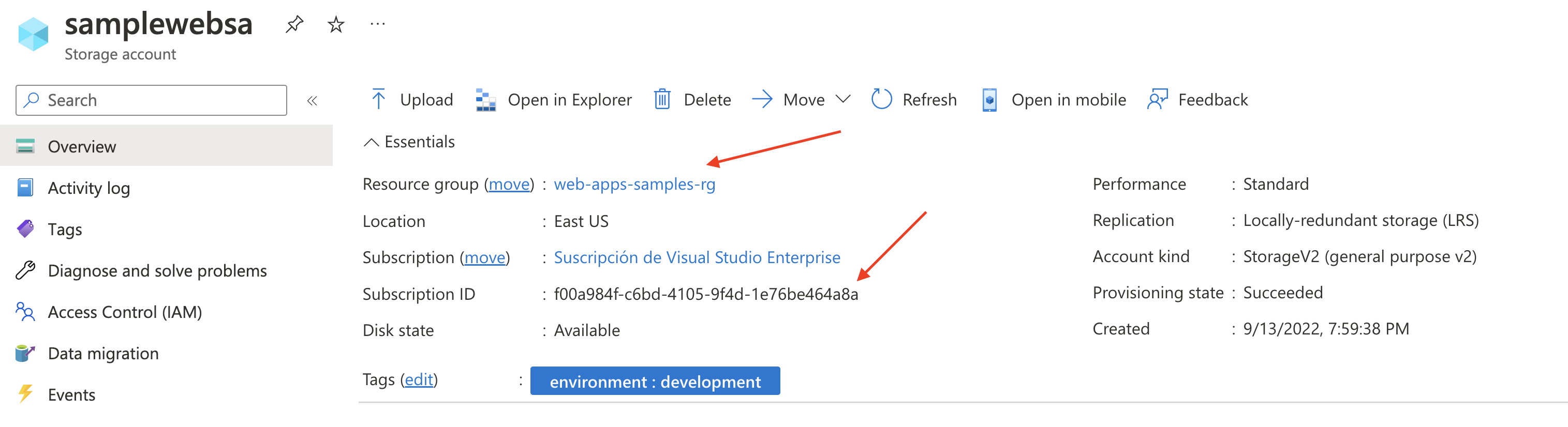Open Data migration page
Image resolution: width=1568 pixels, height=427 pixels.
pyautogui.click(x=166, y=353)
